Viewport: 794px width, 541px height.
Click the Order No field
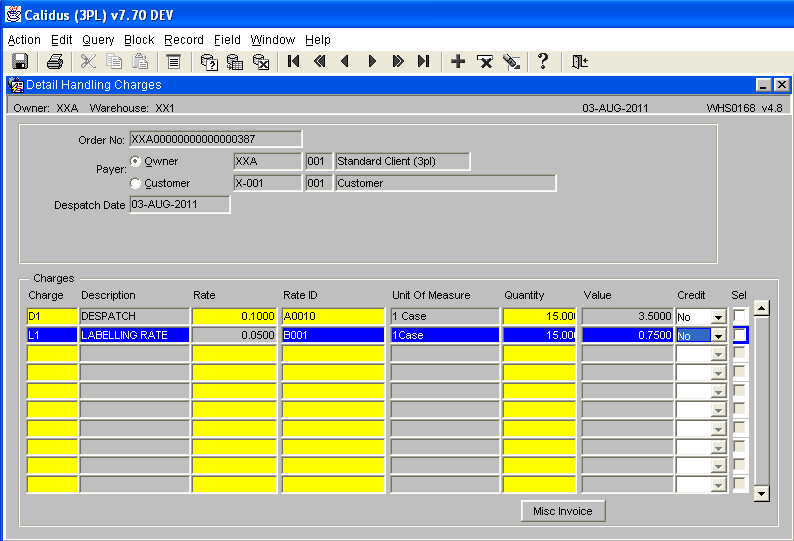[216, 139]
